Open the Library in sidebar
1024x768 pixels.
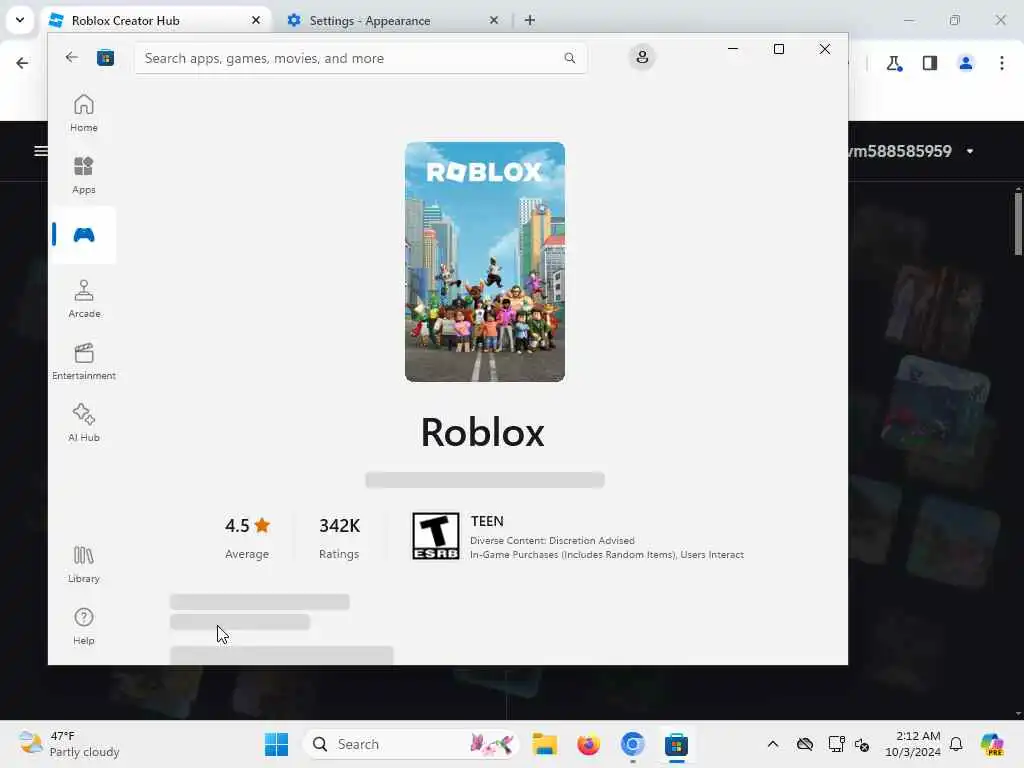point(84,564)
